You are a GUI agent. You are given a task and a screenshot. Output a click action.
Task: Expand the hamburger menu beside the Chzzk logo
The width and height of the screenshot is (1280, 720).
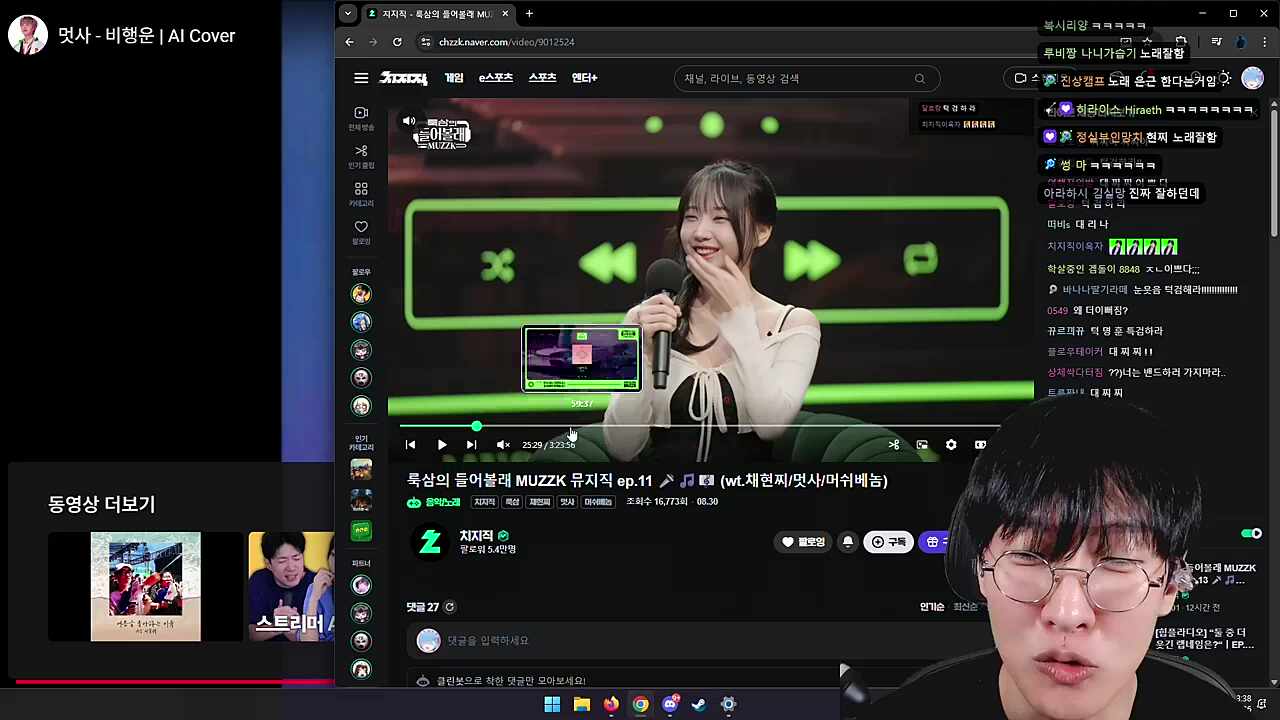361,78
